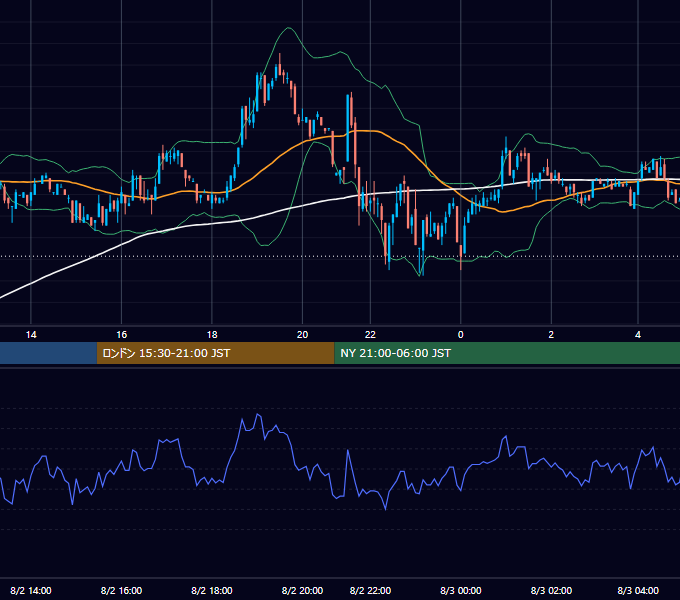Click the '20' hour label on the price chart axis

click(302, 335)
